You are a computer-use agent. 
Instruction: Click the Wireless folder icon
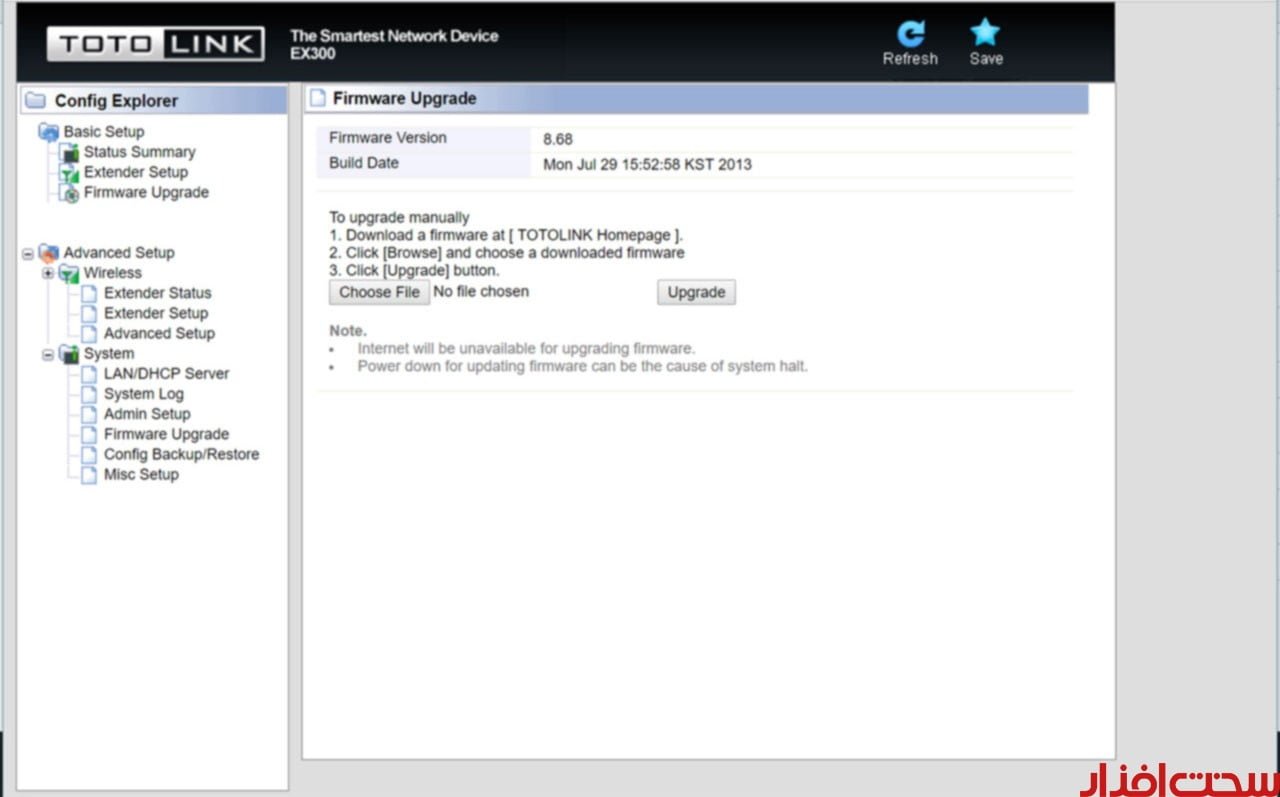pos(69,273)
